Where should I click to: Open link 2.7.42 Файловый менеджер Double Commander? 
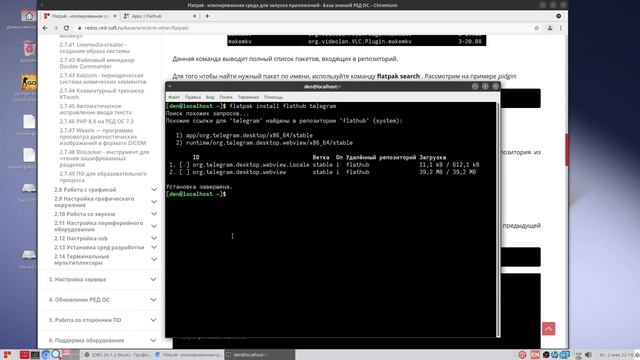(97, 63)
